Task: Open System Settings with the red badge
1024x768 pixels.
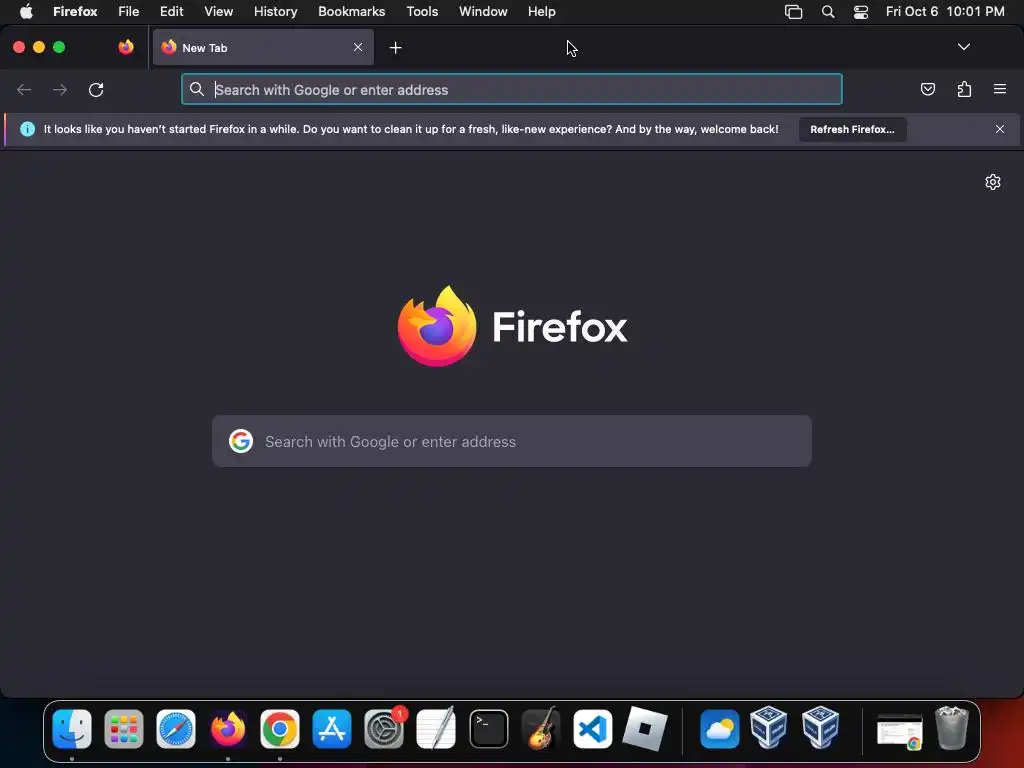Action: pyautogui.click(x=384, y=728)
